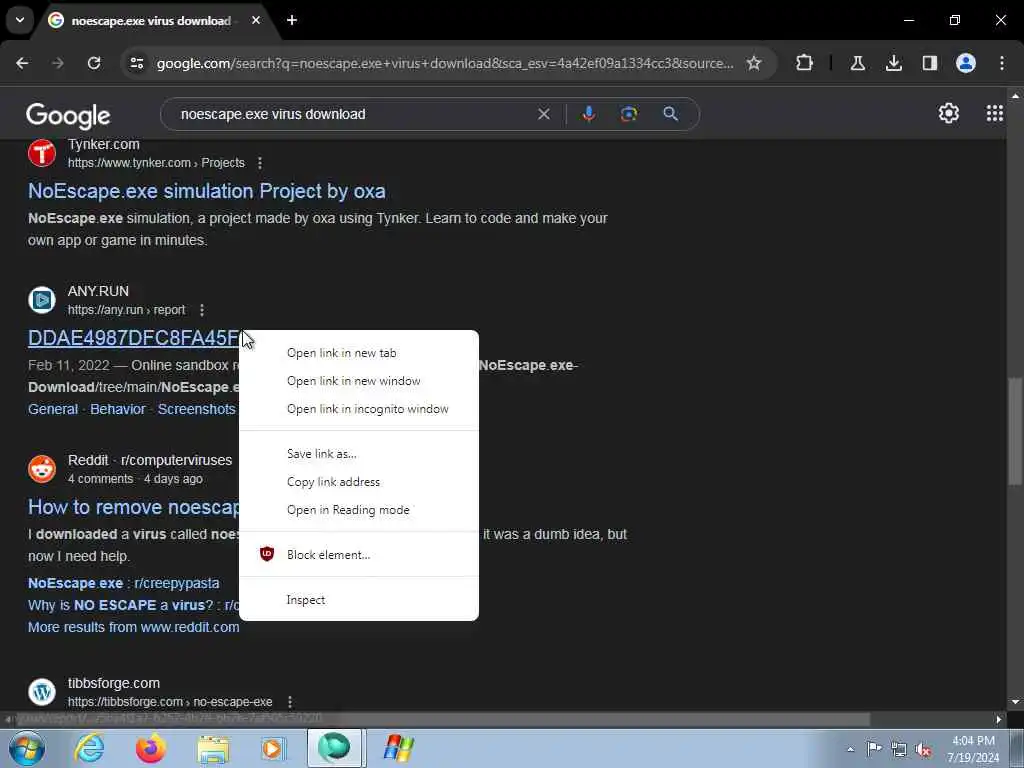Click the Tynker site favicon
Image resolution: width=1024 pixels, height=768 pixels.
[42, 153]
